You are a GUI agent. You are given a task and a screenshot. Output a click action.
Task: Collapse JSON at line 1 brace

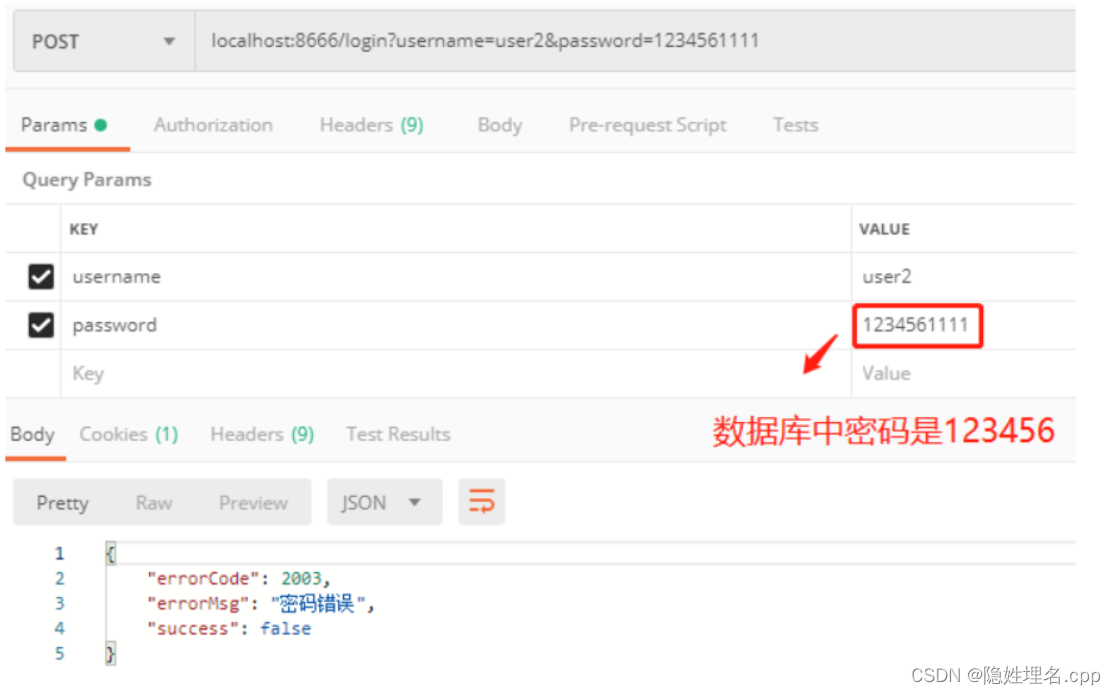coord(110,553)
